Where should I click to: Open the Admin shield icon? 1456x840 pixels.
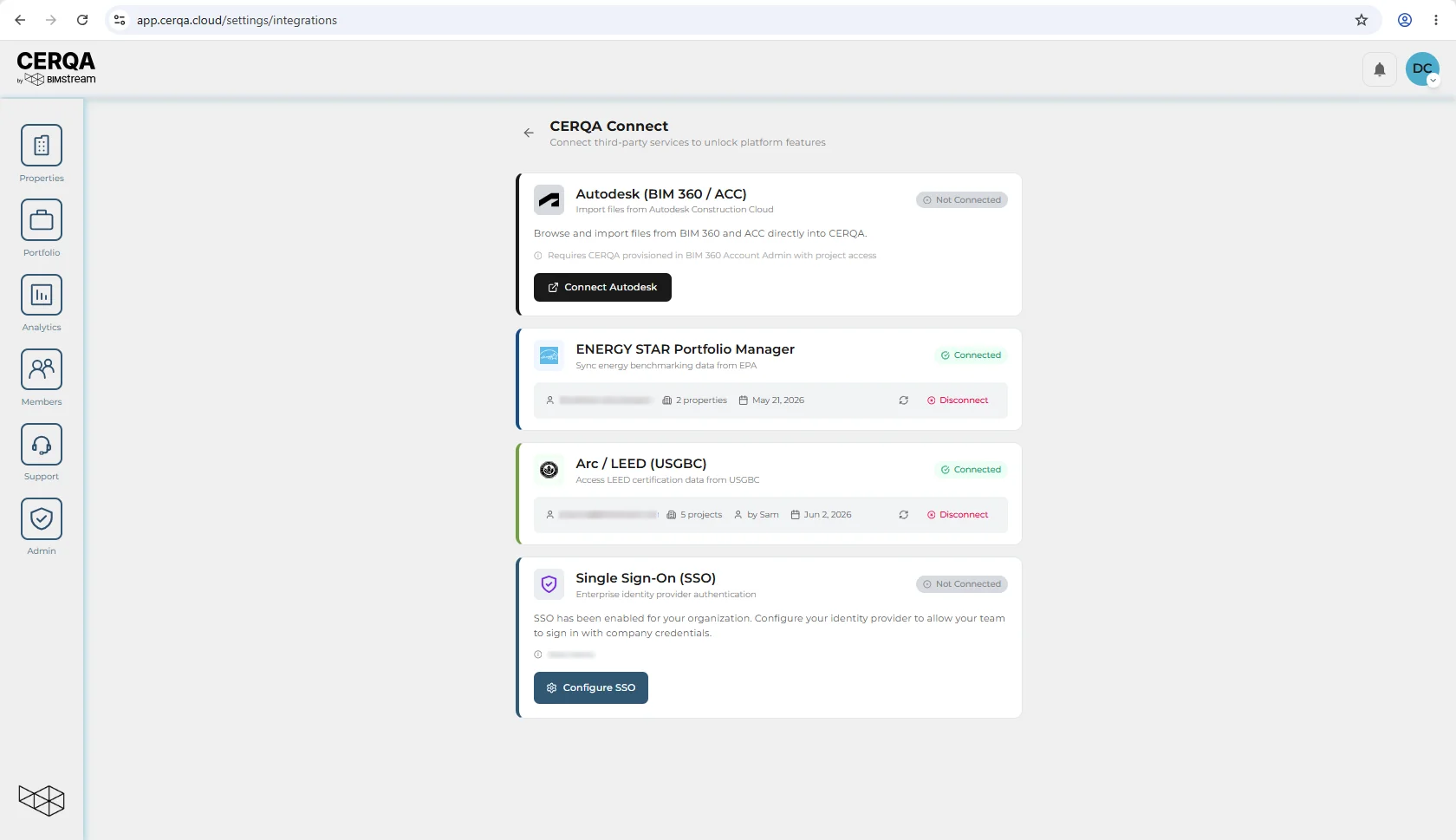(42, 518)
